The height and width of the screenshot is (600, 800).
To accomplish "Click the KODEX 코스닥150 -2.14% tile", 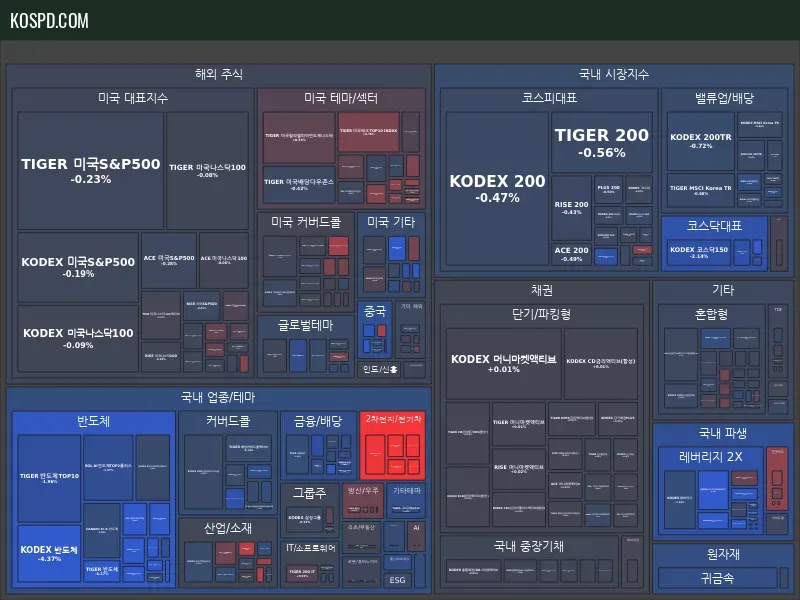I will click(698, 252).
